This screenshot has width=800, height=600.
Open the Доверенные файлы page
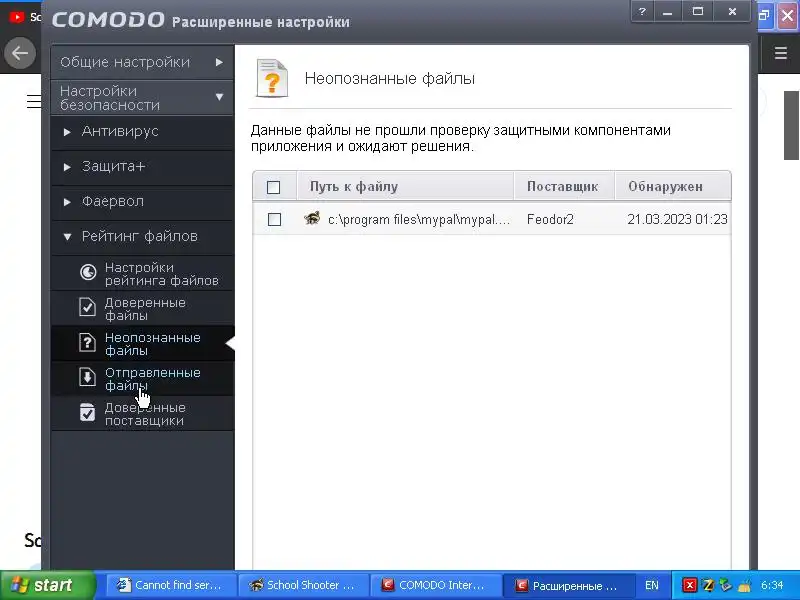point(142,309)
